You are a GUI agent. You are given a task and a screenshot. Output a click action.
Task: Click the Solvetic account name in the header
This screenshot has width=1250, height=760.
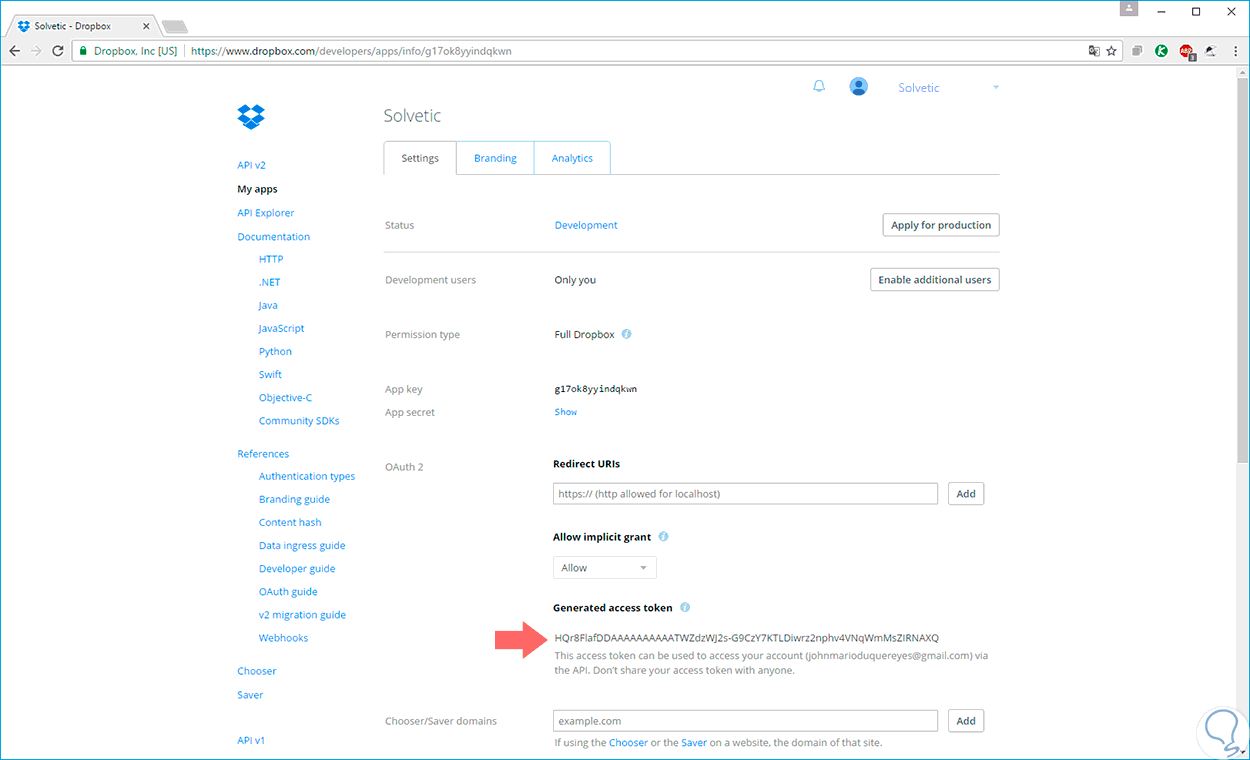pos(918,88)
